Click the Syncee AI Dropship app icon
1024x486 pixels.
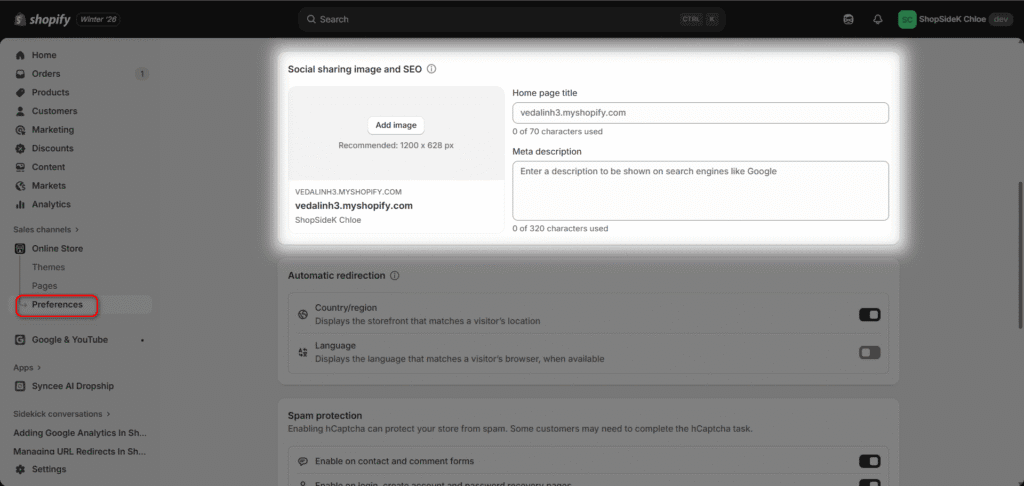[20, 386]
